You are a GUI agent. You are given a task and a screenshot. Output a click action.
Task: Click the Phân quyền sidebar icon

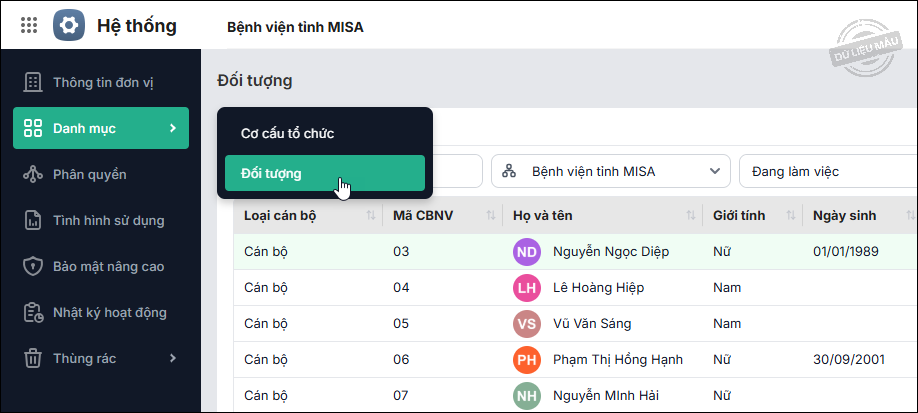click(32, 174)
